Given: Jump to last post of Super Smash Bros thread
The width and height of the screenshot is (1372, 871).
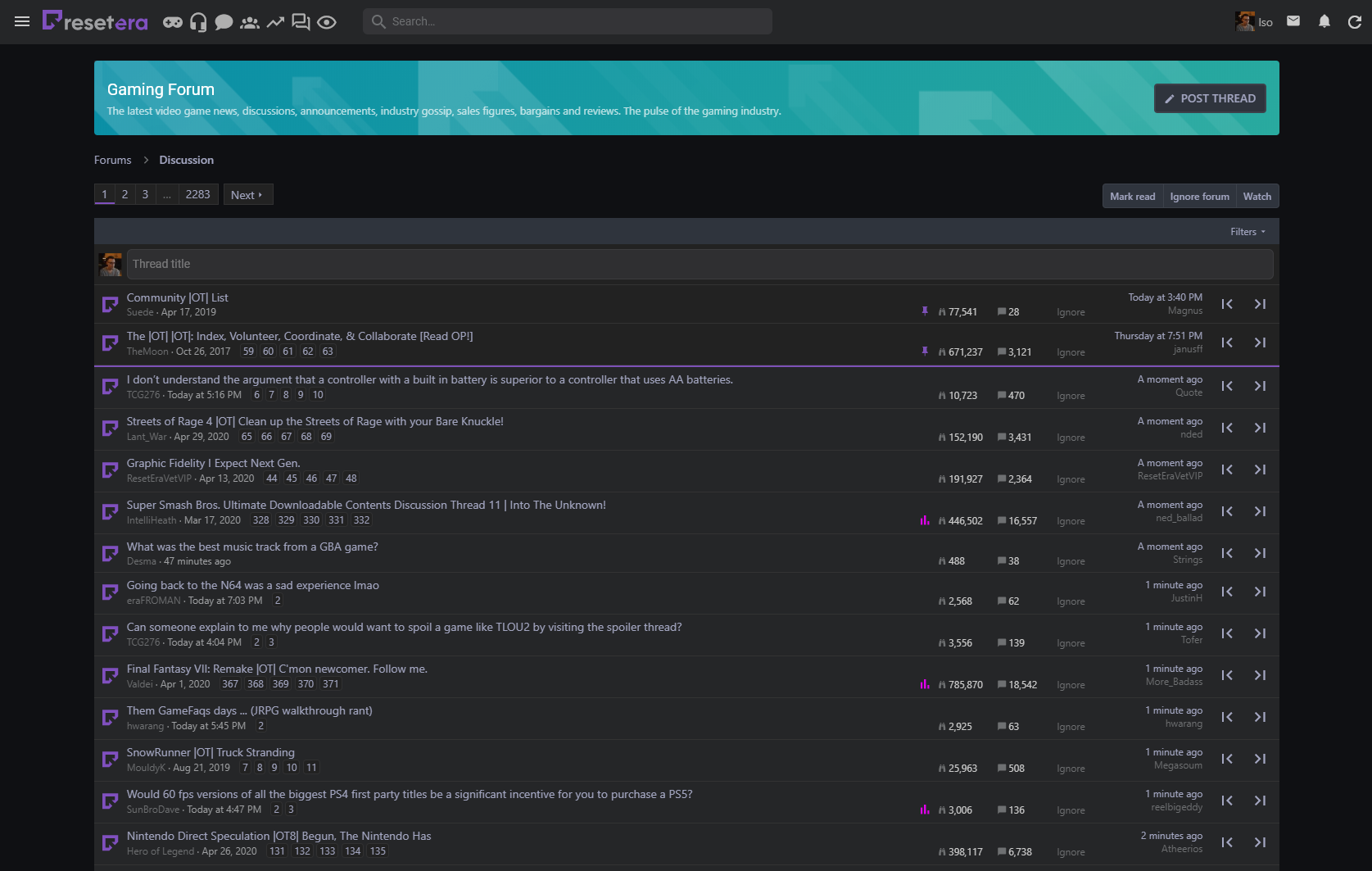Looking at the screenshot, I should tap(1260, 511).
